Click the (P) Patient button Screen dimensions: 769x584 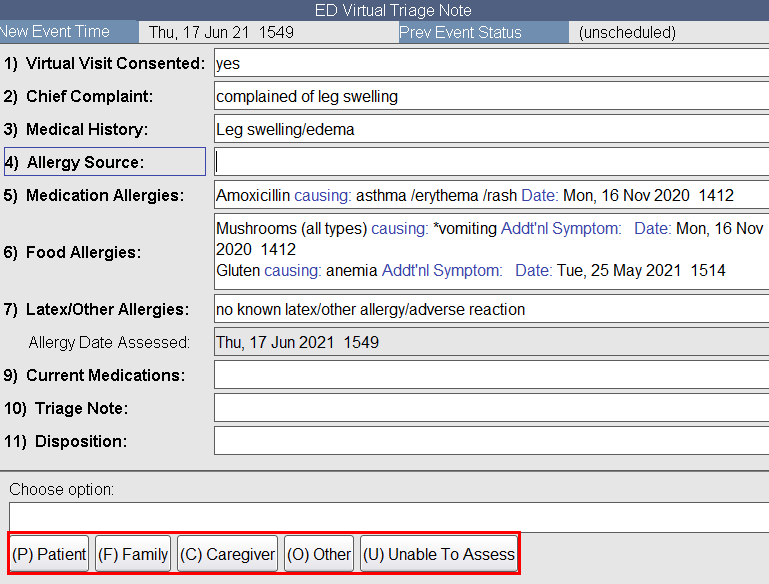pos(49,554)
